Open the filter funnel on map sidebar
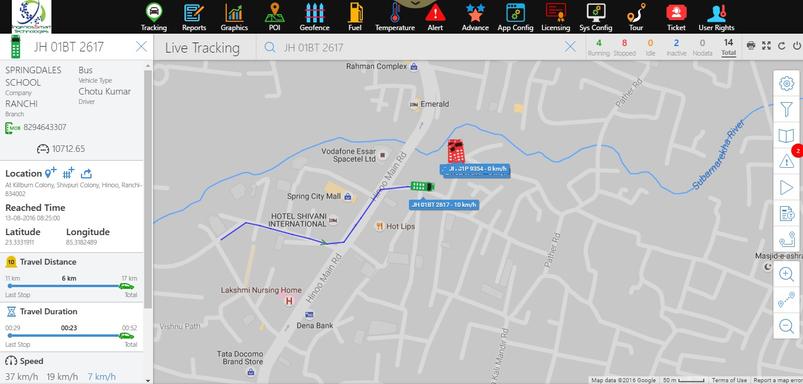The width and height of the screenshot is (803, 384). click(x=786, y=109)
